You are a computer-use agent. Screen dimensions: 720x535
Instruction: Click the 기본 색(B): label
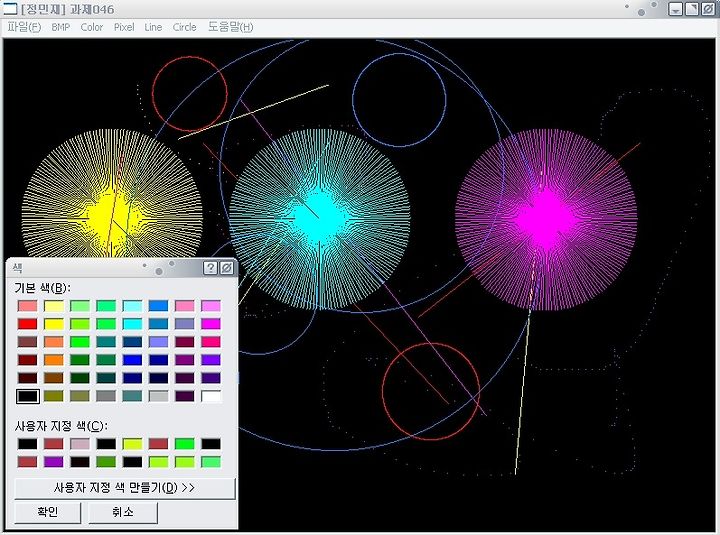pyautogui.click(x=43, y=288)
